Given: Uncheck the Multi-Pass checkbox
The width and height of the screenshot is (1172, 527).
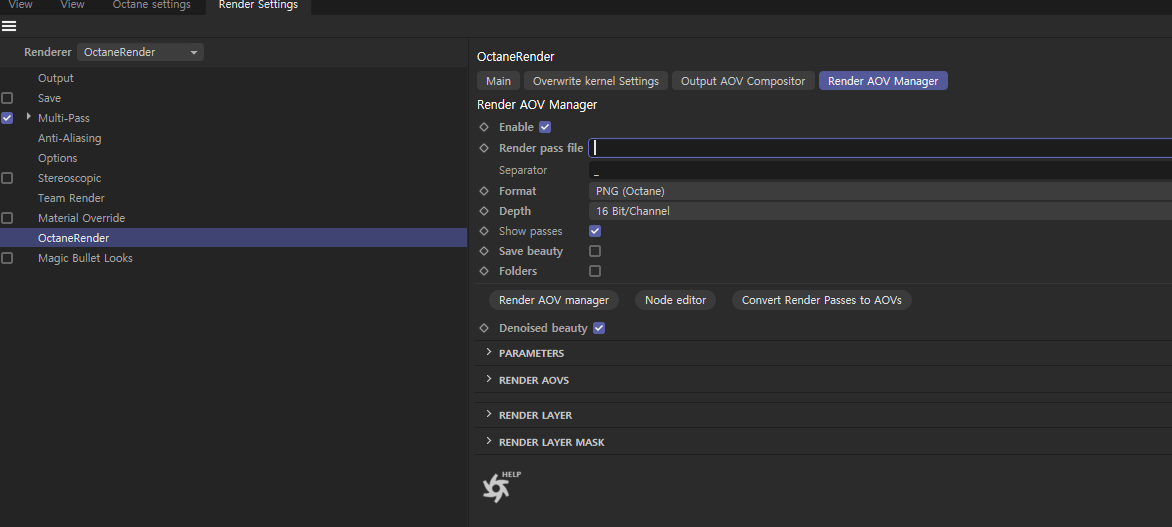Looking at the screenshot, I should 7,118.
